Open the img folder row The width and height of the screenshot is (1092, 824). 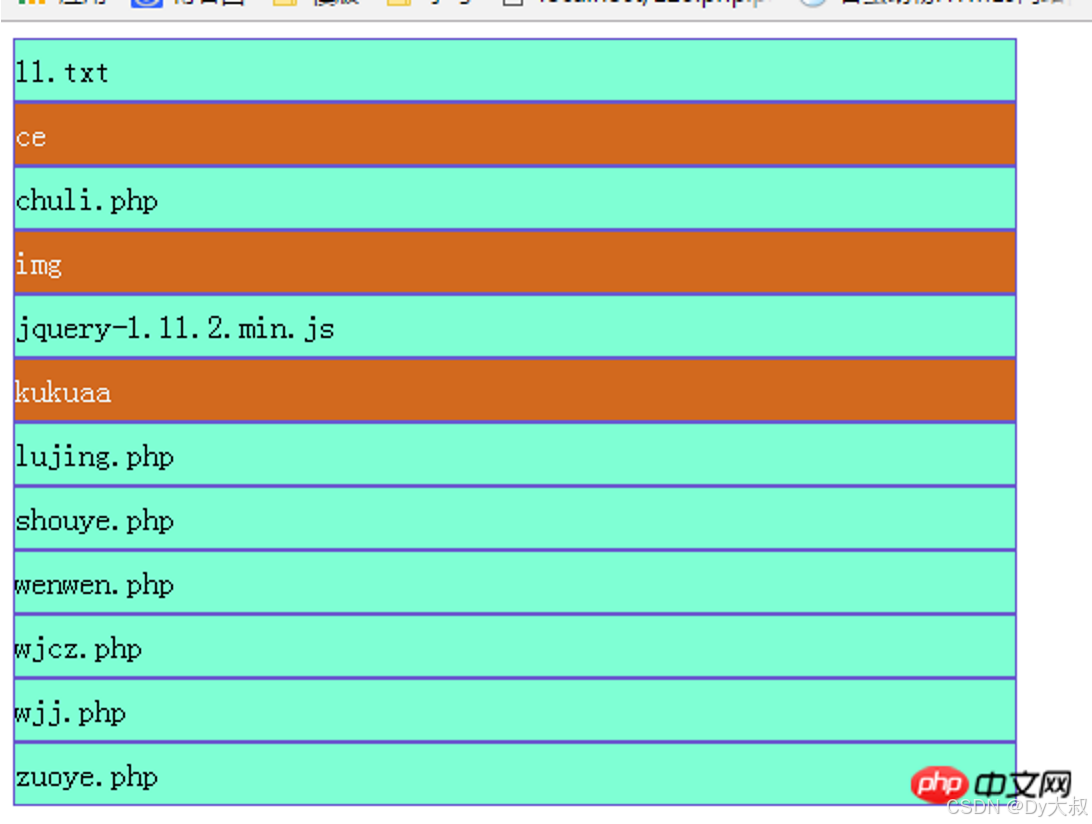[x=515, y=263]
